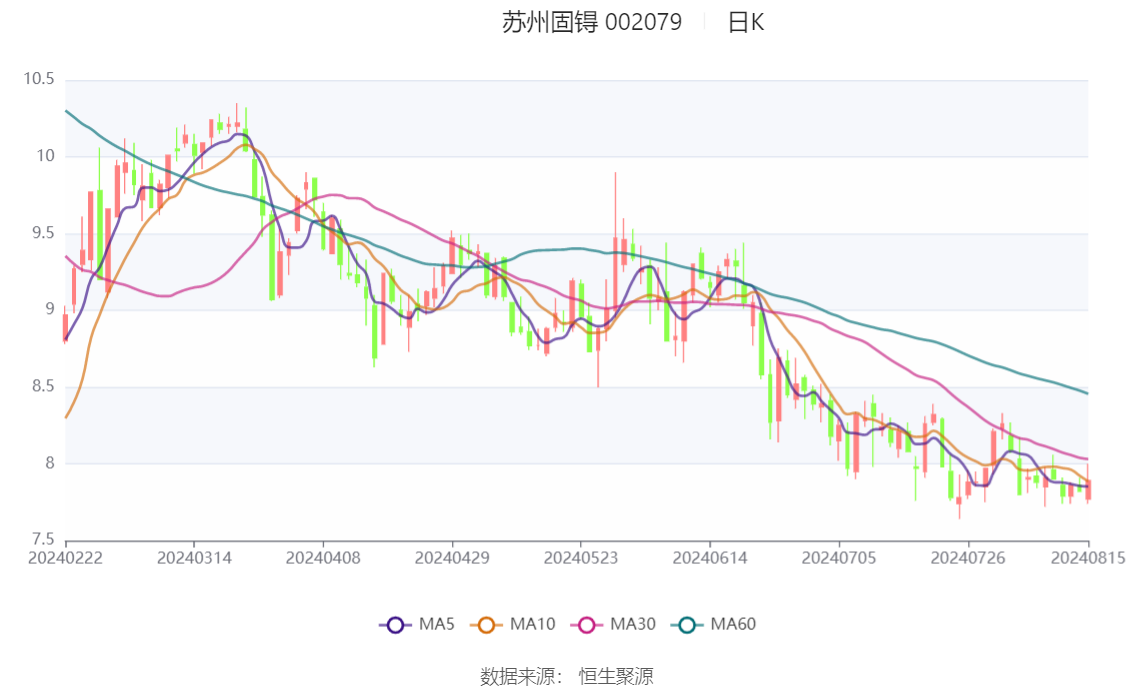1134x689 pixels.
Task: Click the 10.5 price axis label
Action: point(39,79)
